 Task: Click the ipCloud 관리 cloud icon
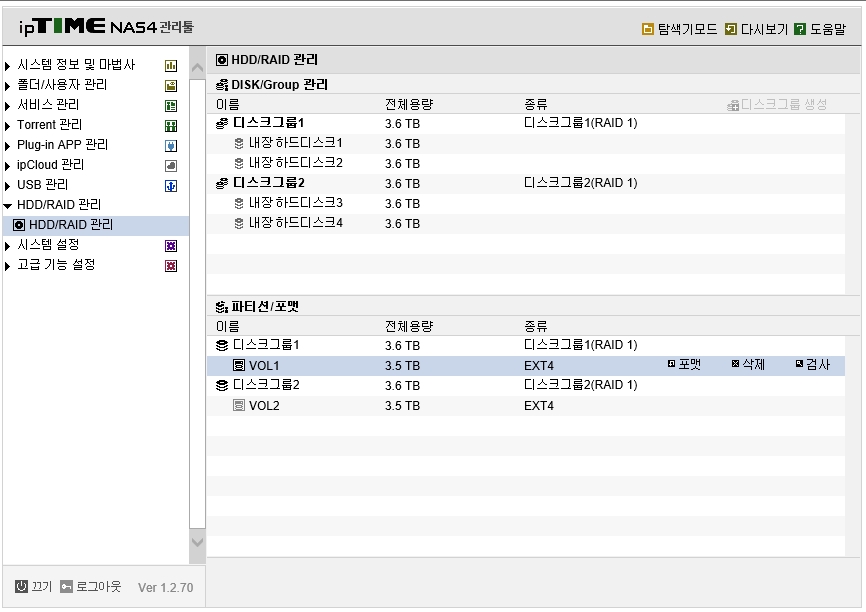(171, 166)
